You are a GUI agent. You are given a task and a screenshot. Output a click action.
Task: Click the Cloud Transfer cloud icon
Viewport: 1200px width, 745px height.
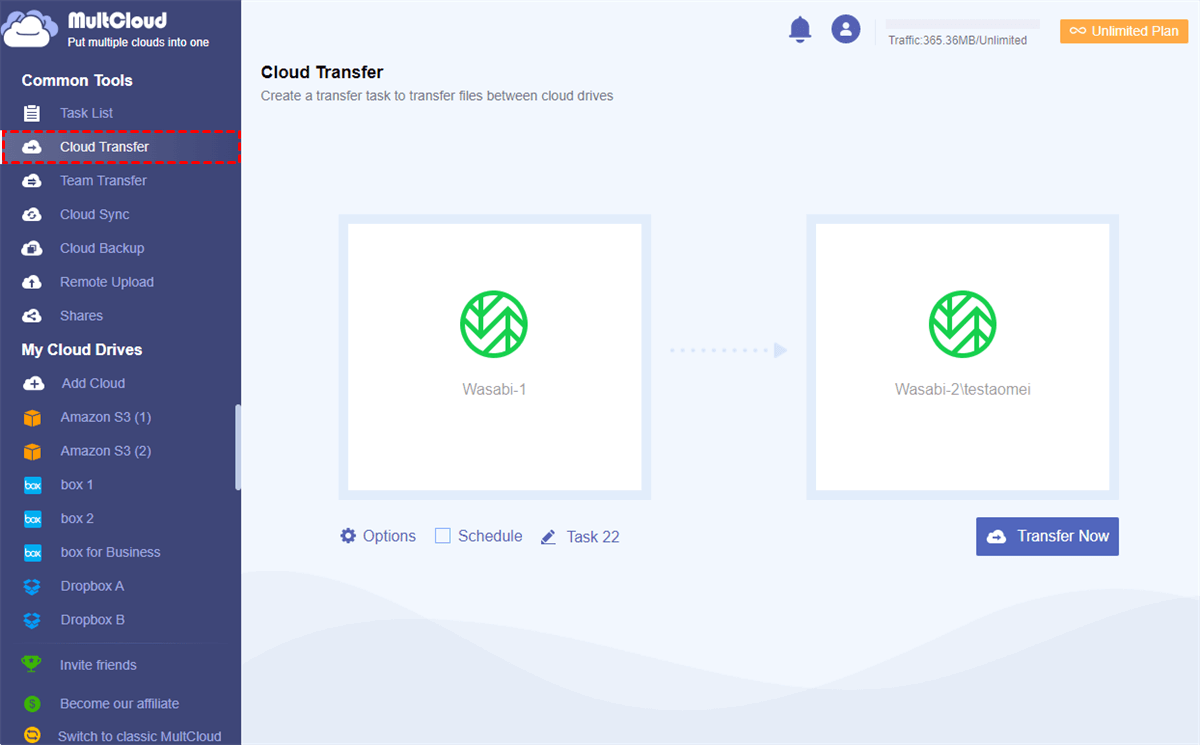pyautogui.click(x=32, y=147)
